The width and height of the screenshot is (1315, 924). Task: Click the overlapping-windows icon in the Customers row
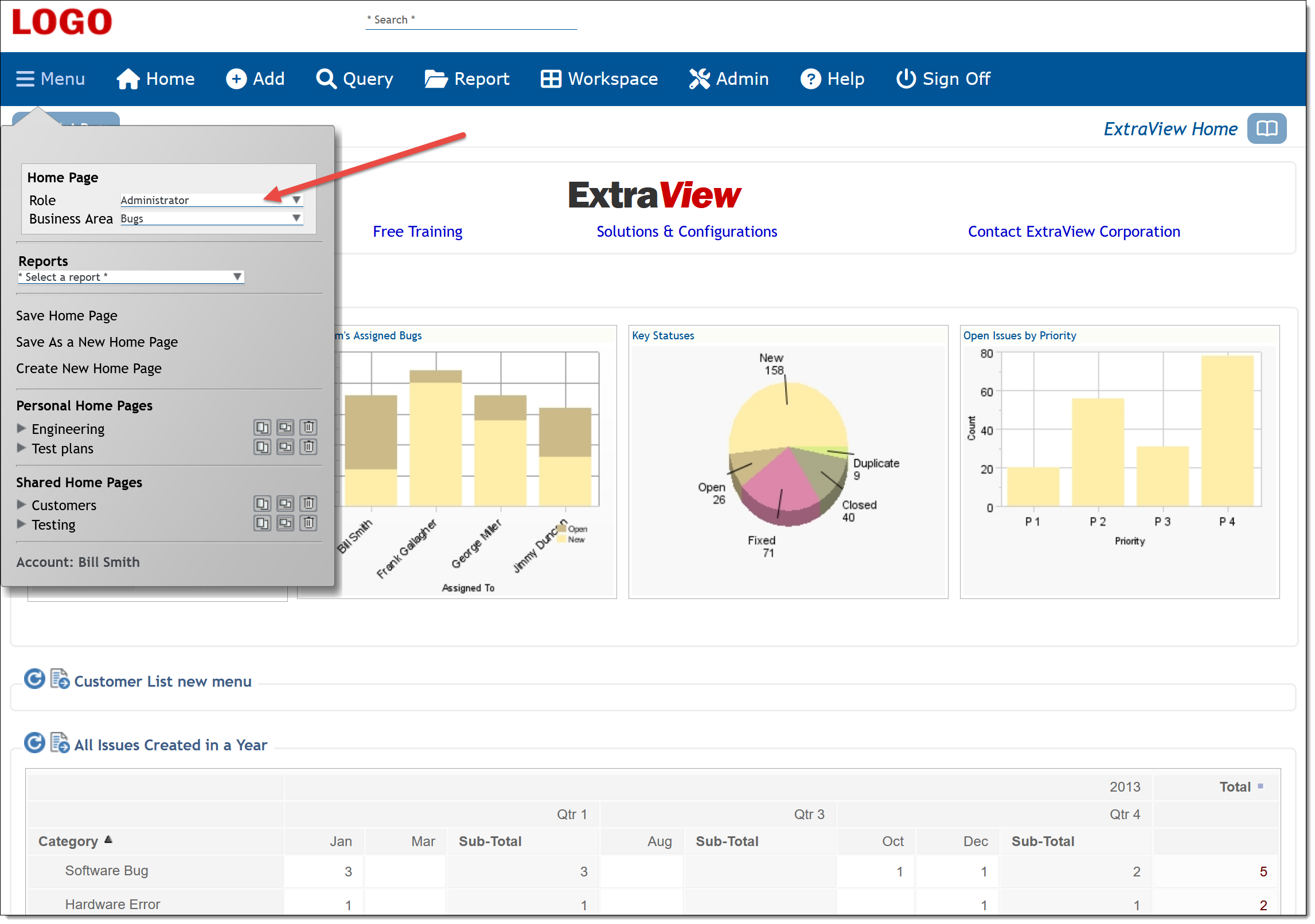pos(285,504)
